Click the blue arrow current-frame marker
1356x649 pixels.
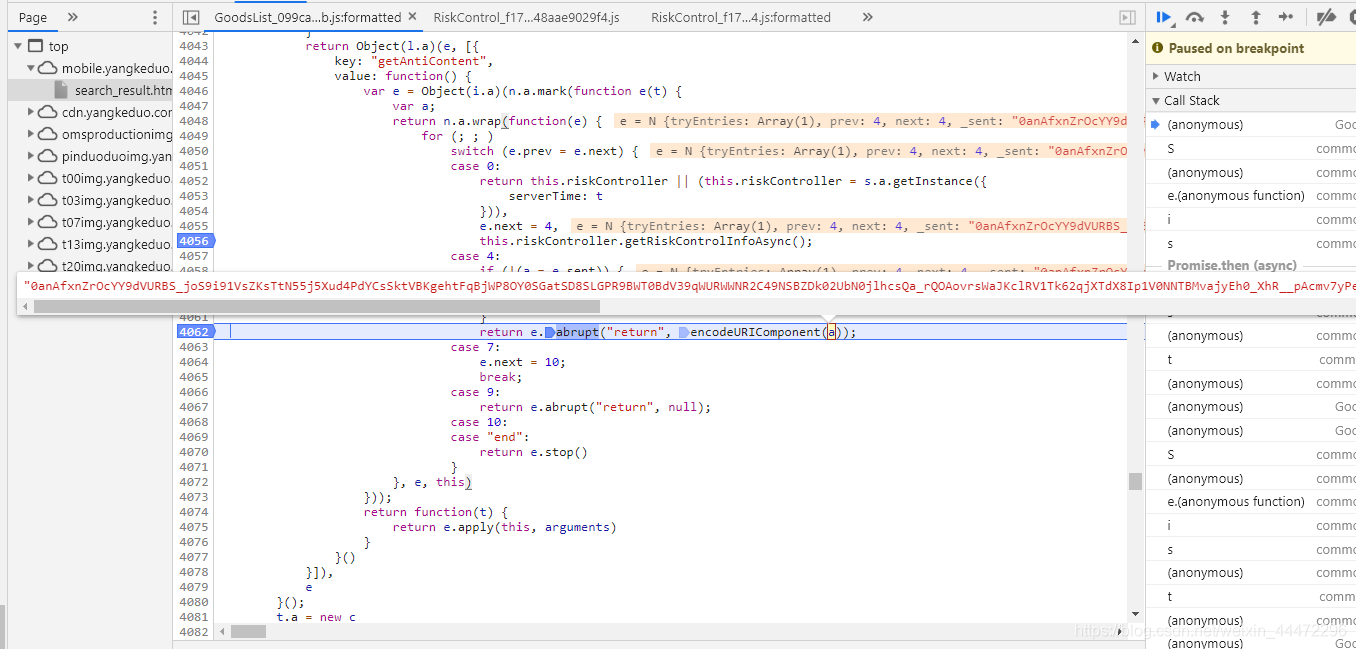[x=1156, y=125]
